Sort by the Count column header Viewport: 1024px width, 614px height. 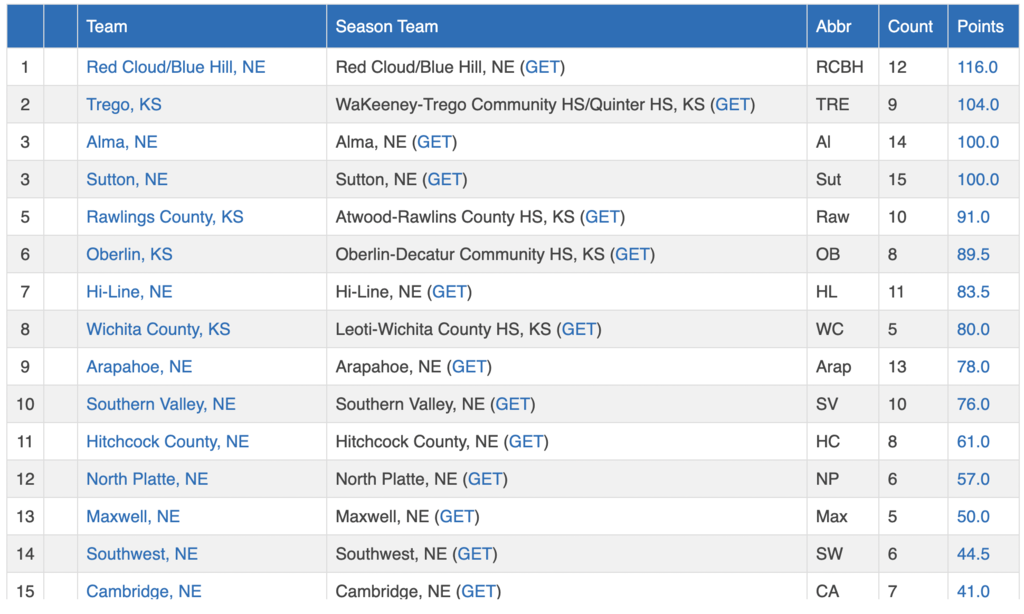pyautogui.click(x=910, y=27)
